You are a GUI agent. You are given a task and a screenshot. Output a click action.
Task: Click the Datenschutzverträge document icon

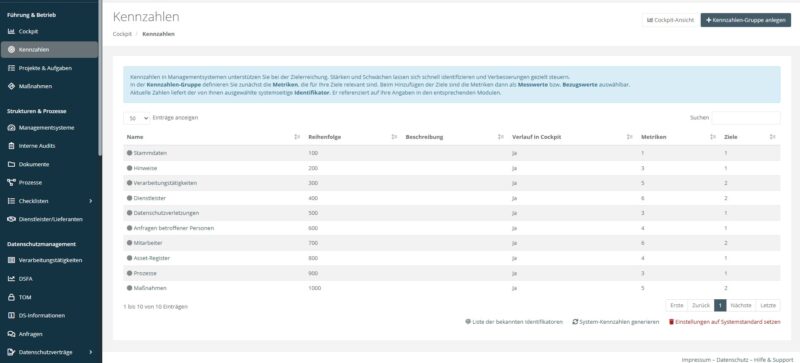[x=11, y=352]
